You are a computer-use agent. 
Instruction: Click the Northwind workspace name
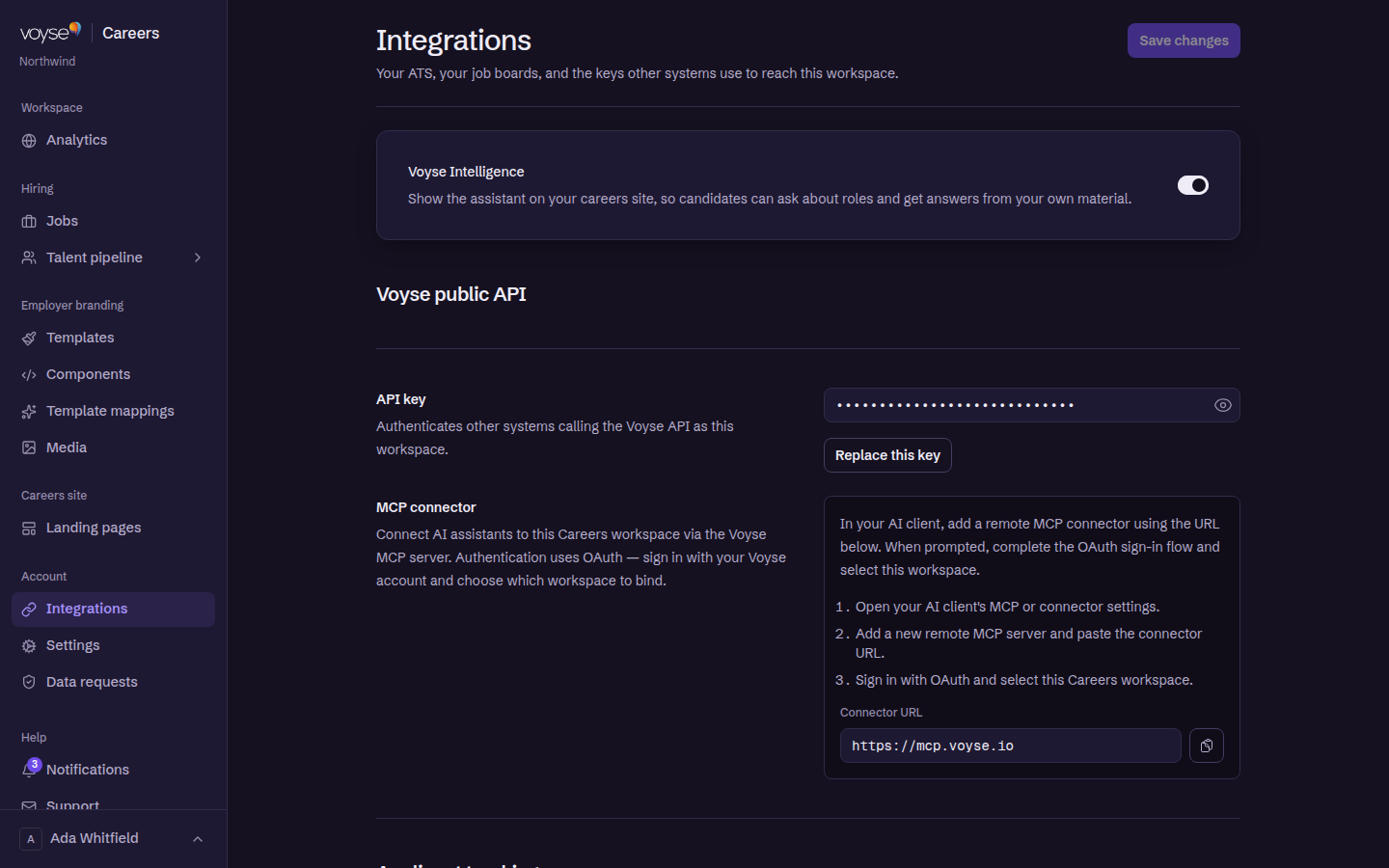pos(47,62)
